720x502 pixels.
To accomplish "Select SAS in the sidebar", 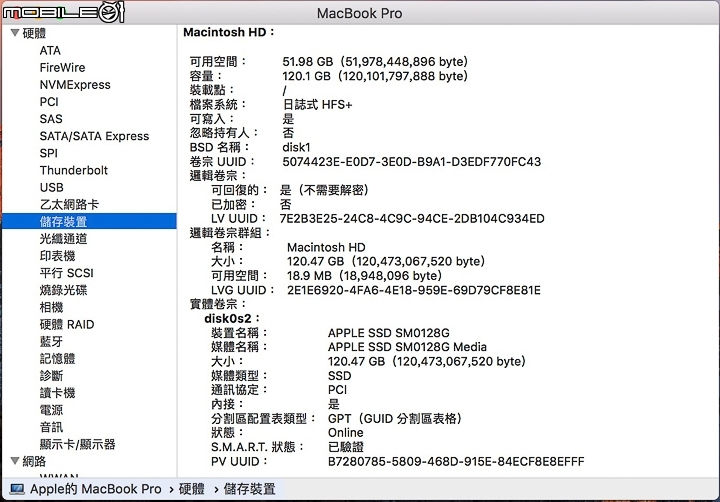I will tap(51, 119).
